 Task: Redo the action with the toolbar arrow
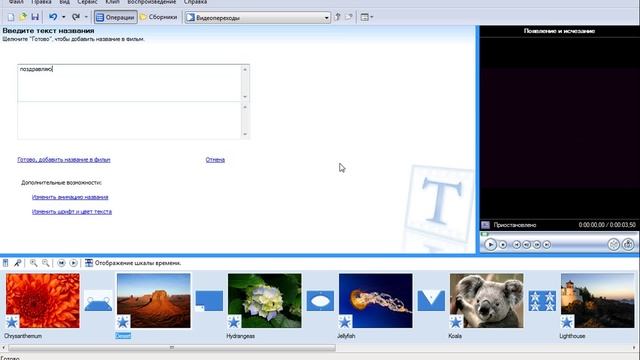pos(76,17)
